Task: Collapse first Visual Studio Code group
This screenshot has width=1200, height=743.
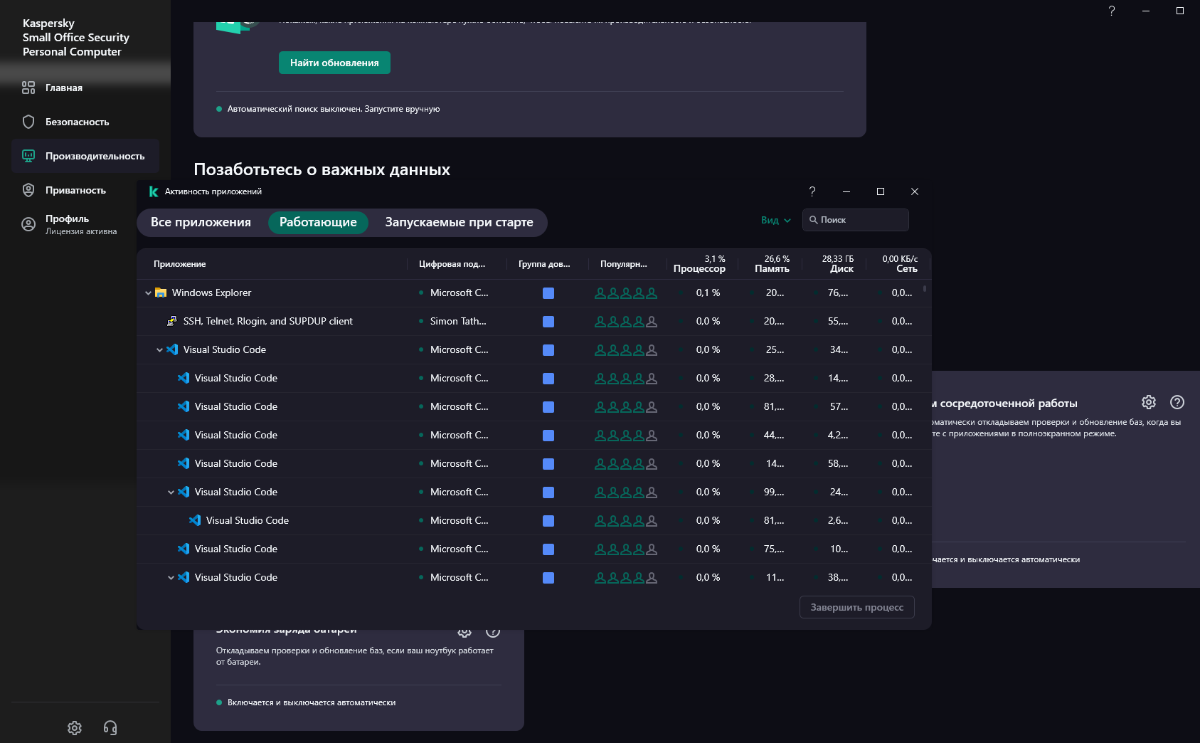Action: pyautogui.click(x=159, y=350)
